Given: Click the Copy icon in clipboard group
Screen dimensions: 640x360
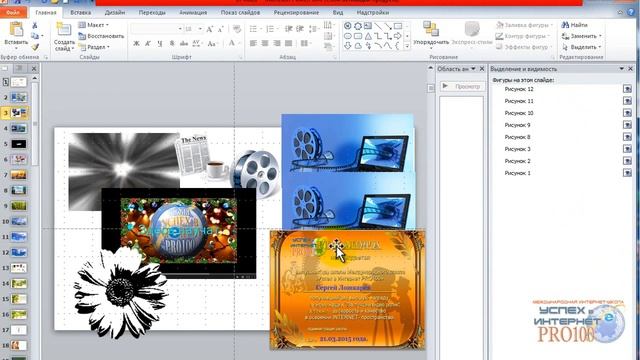Looking at the screenshot, I should click(35, 36).
